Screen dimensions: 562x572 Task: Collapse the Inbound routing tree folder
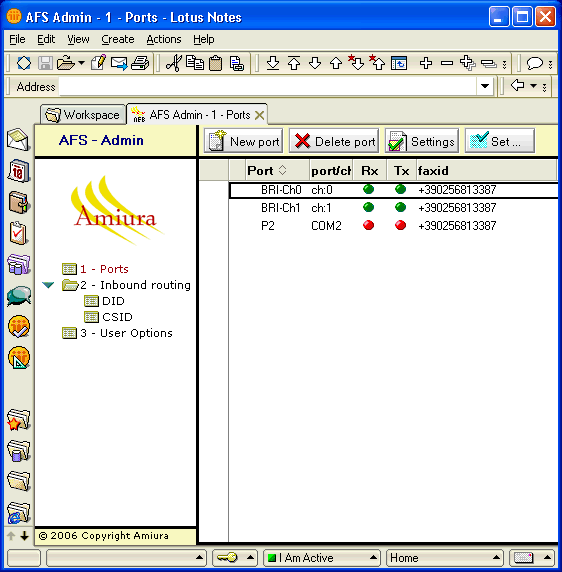coord(48,285)
